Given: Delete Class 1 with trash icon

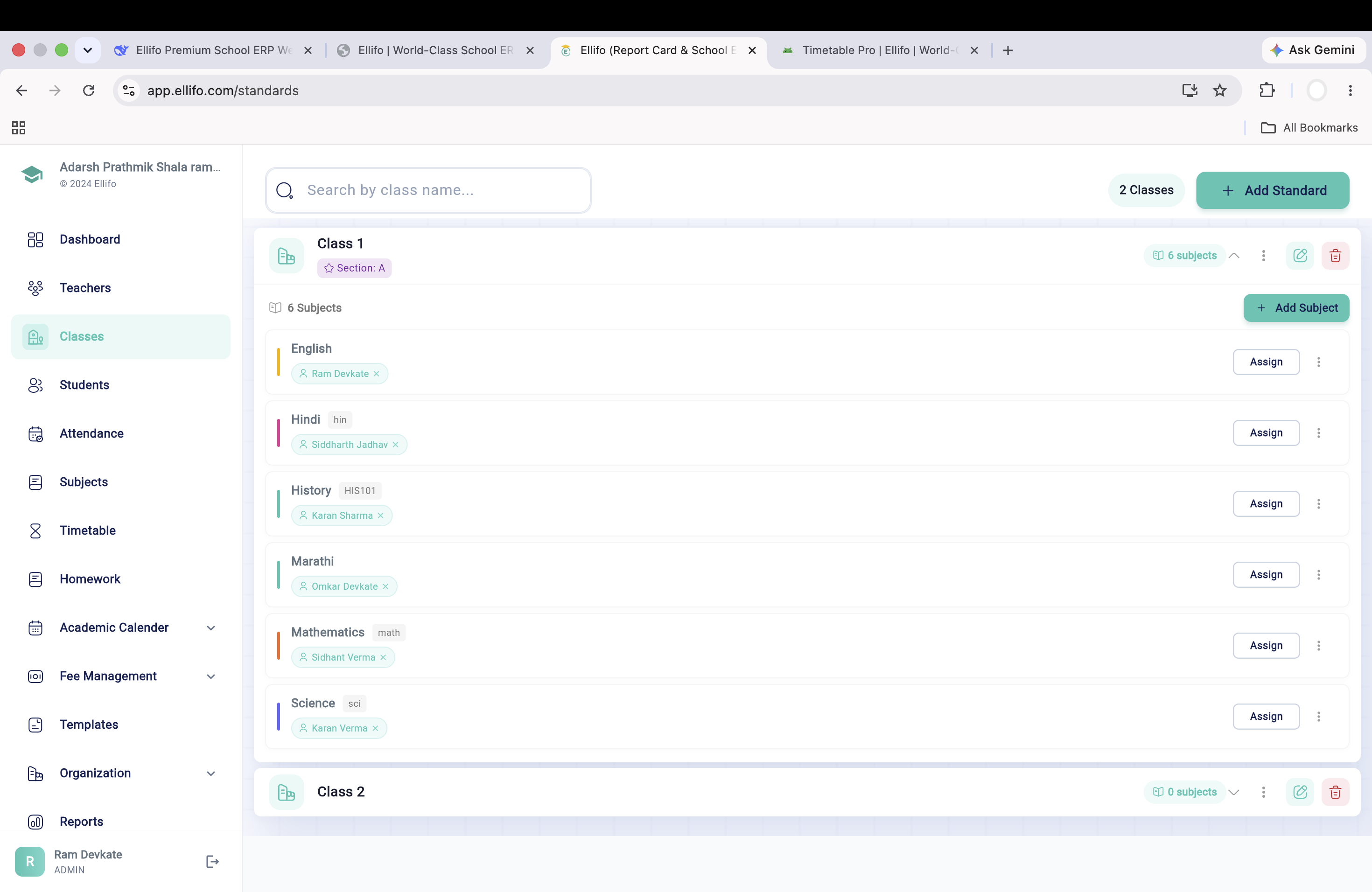Looking at the screenshot, I should 1335,256.
